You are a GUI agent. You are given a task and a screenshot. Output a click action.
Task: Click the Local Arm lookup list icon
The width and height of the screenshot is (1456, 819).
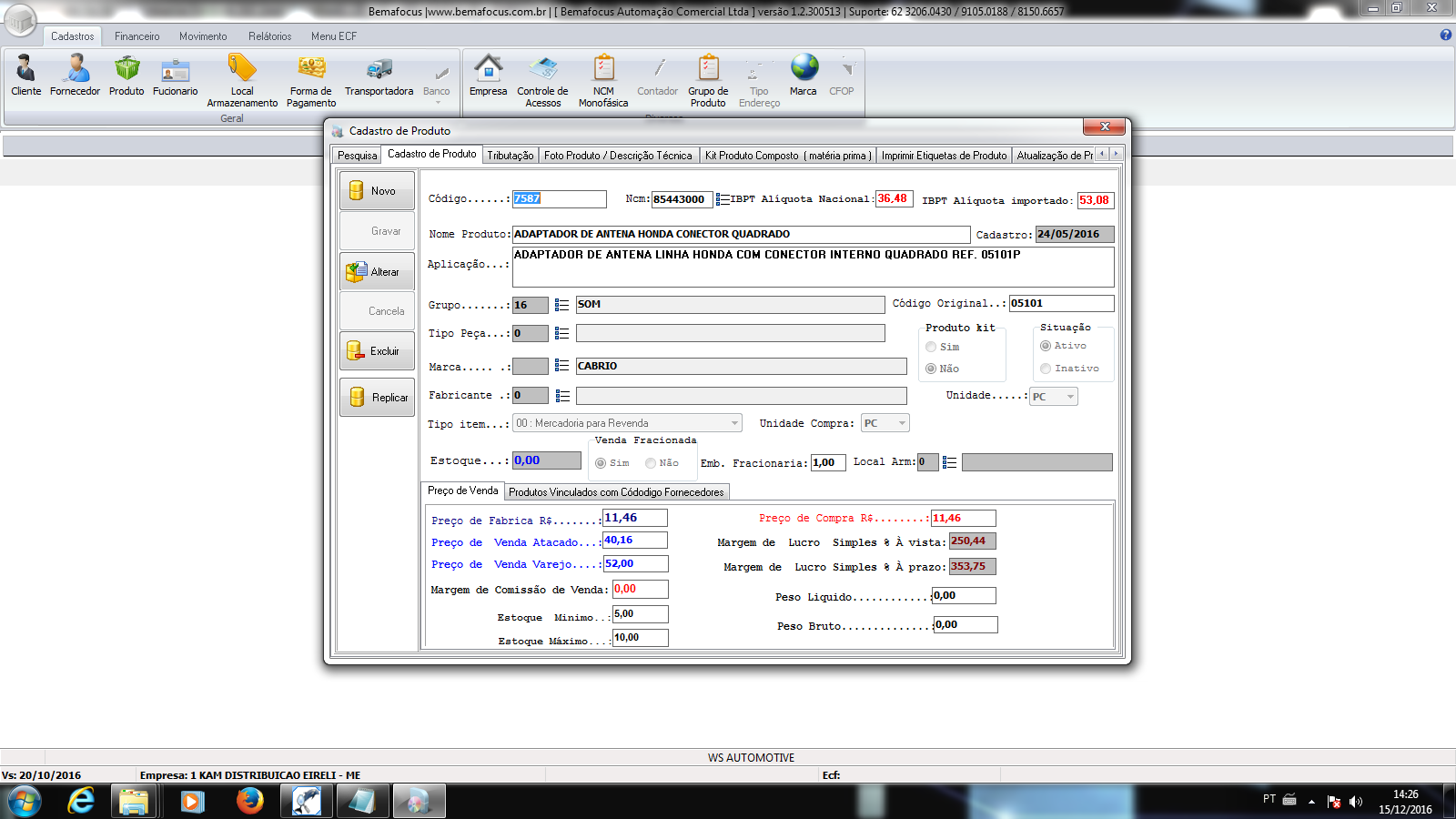[949, 462]
